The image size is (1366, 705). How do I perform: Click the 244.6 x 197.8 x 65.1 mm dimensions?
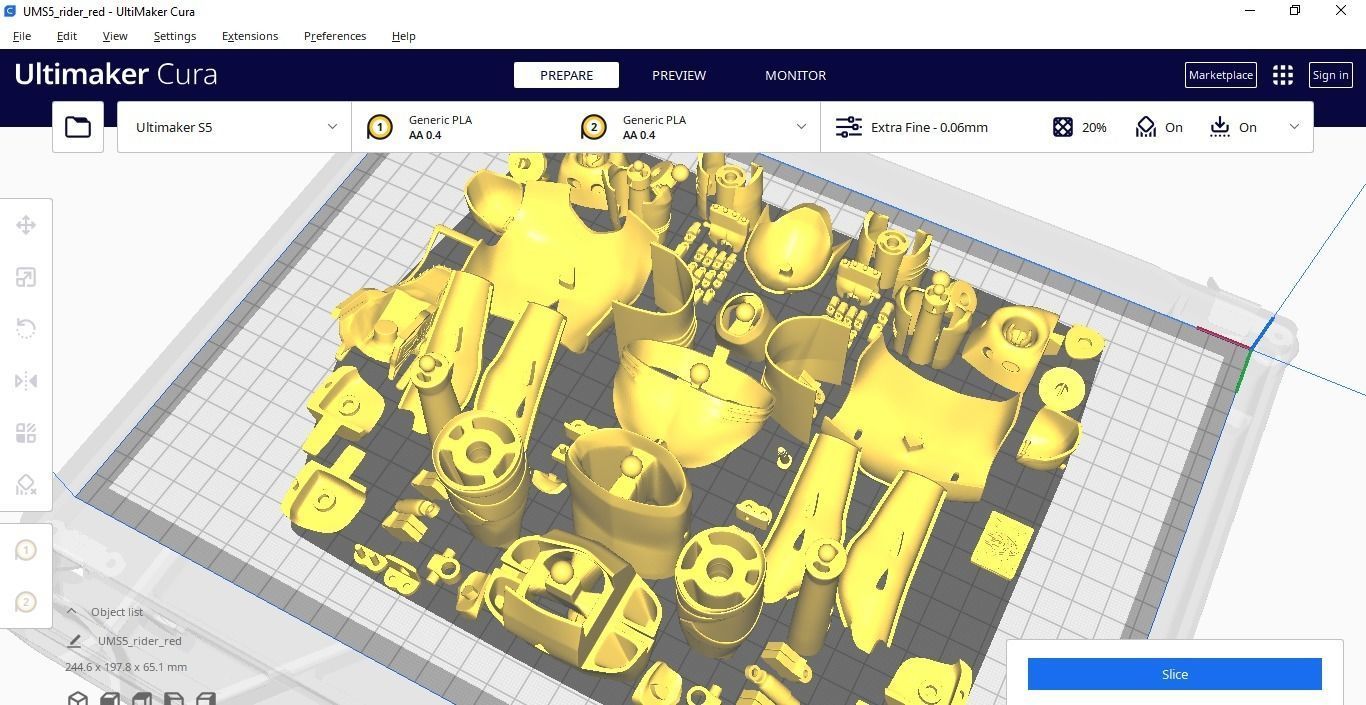pyautogui.click(x=126, y=667)
